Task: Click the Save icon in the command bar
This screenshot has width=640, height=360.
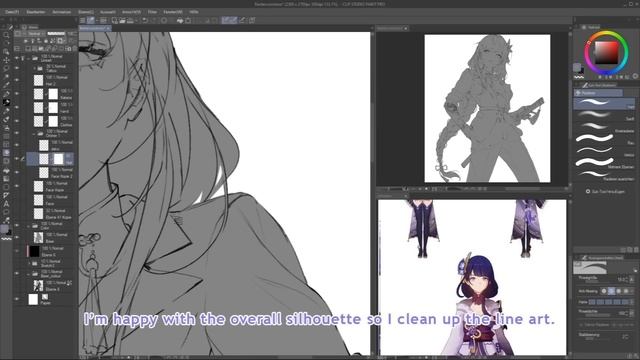Action: pos(130,20)
